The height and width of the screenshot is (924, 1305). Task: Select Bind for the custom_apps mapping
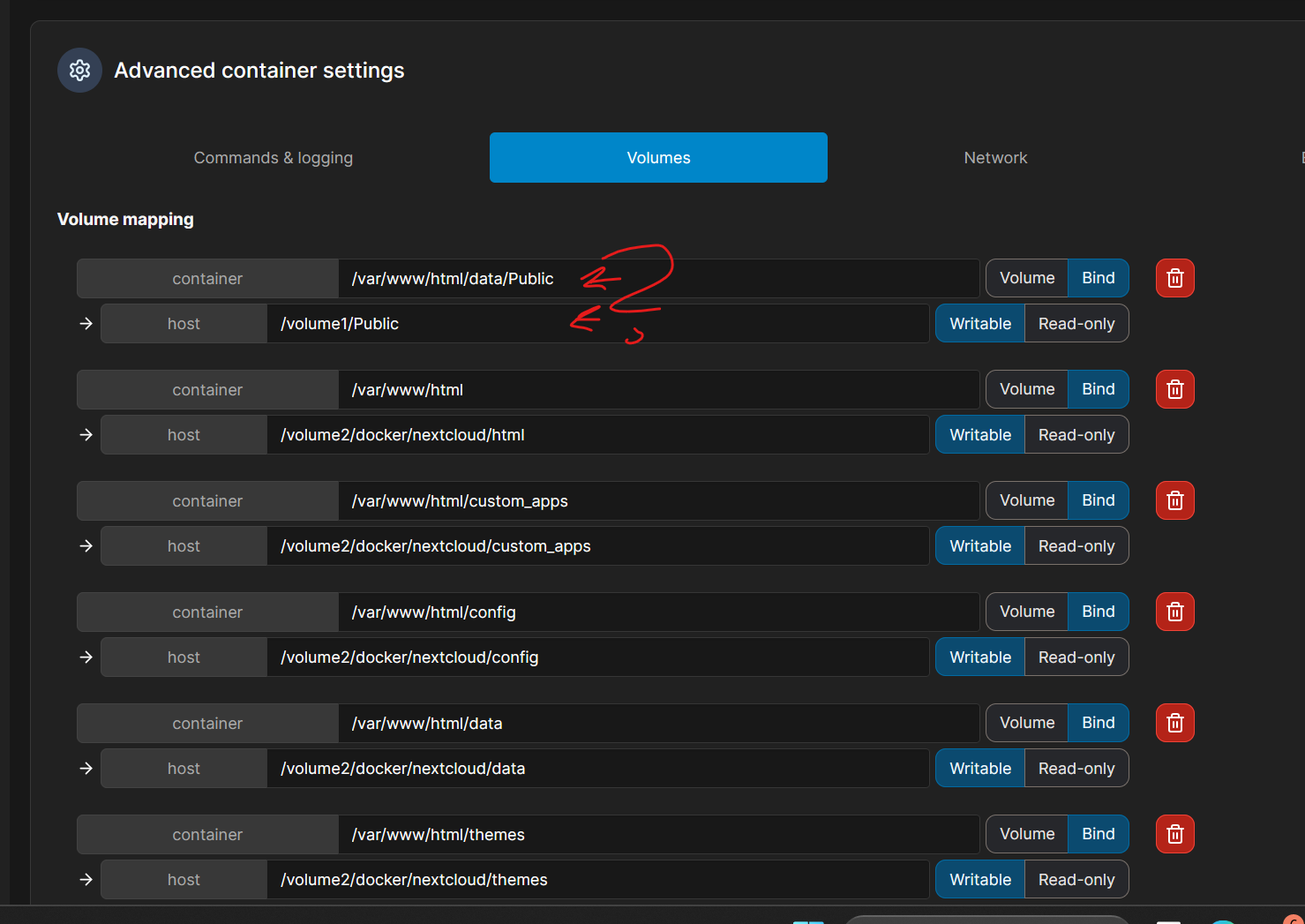click(x=1098, y=500)
